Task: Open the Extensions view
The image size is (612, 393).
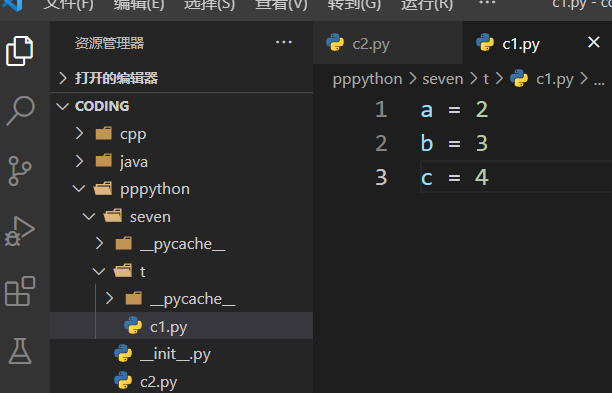Action: pos(20,291)
